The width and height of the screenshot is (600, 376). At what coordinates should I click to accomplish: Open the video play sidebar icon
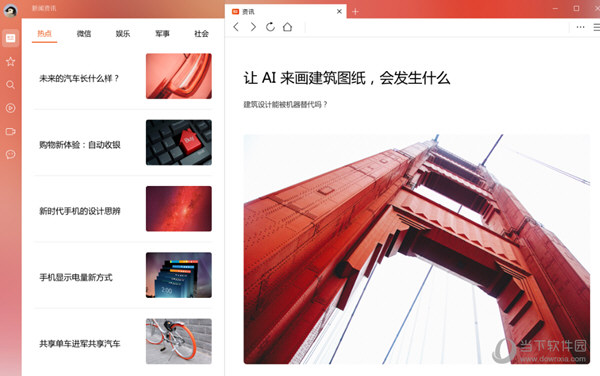(10, 108)
